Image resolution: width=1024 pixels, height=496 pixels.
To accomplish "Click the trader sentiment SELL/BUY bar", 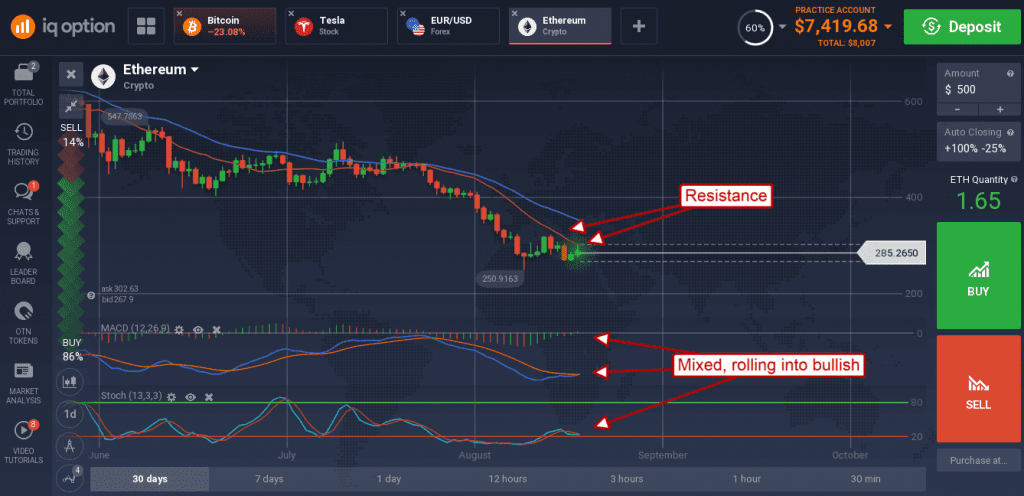I will [x=72, y=242].
